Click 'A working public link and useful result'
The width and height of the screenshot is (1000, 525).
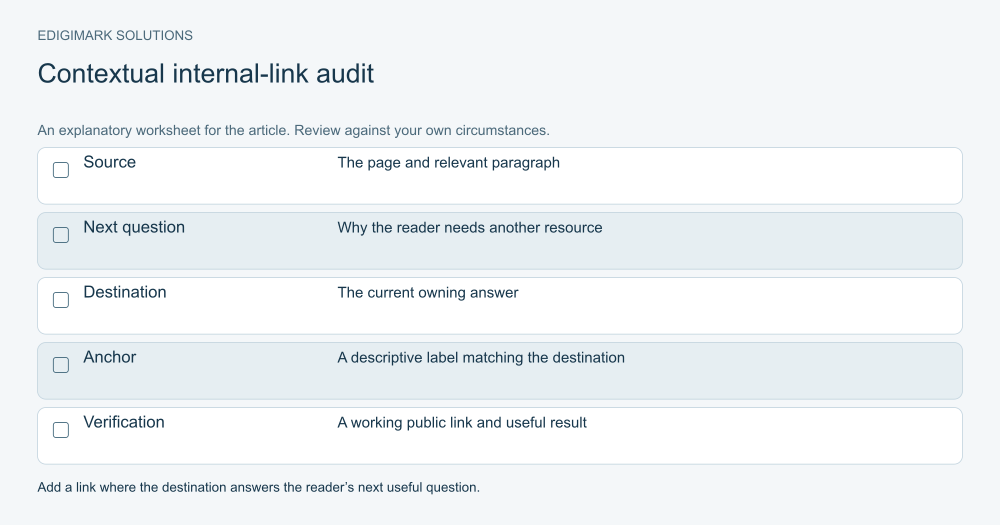(x=462, y=423)
